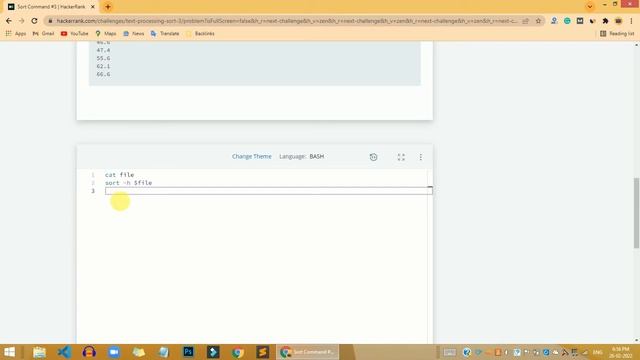The height and width of the screenshot is (360, 640).
Task: Open the Chrome profile avatar
Action: tap(618, 21)
